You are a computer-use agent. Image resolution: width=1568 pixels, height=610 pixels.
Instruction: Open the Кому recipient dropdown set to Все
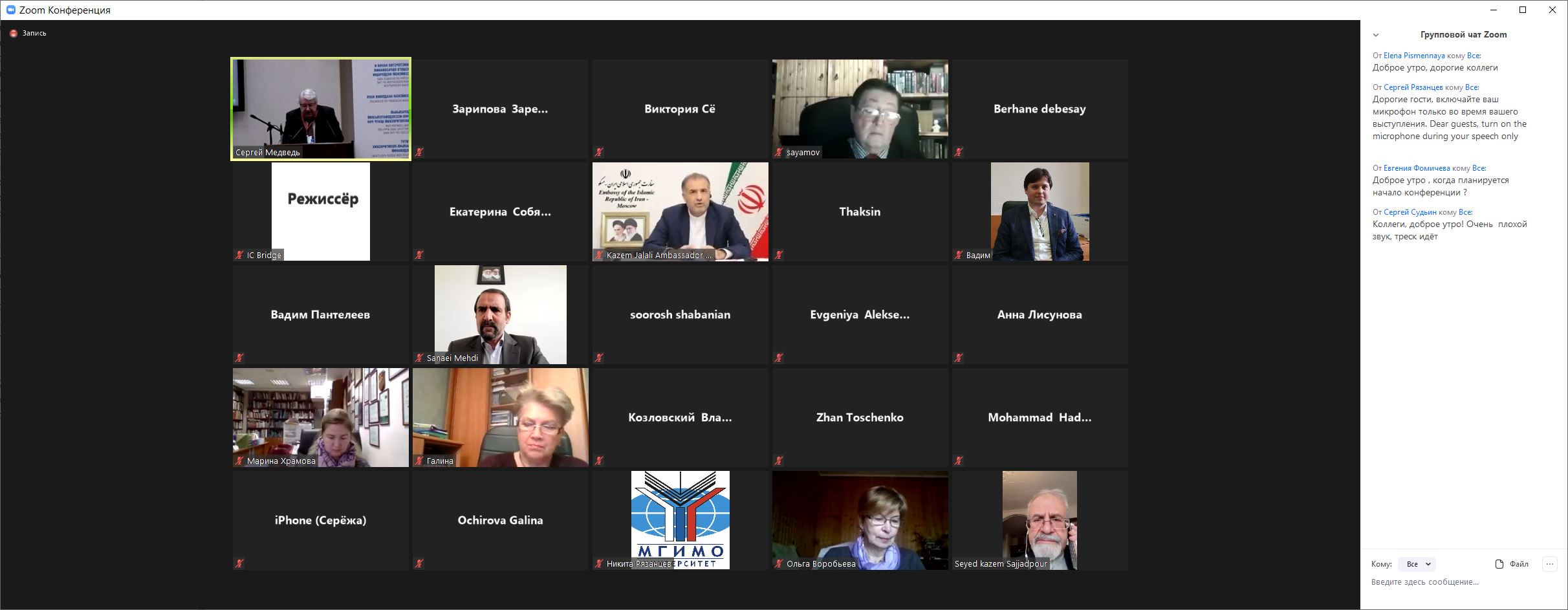[x=1417, y=564]
